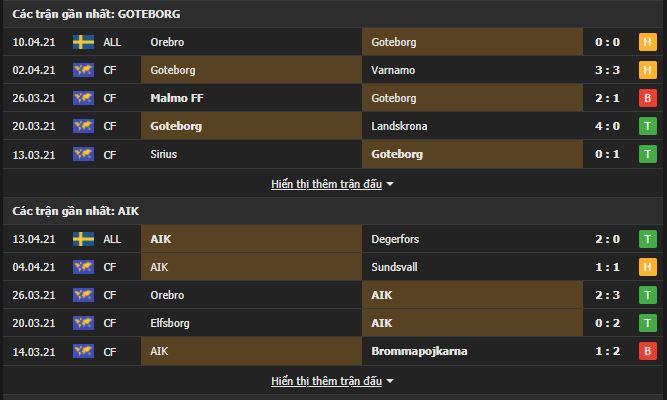The height and width of the screenshot is (400, 667).
Task: Click the H result badge for AIK vs Sundsvall
Action: tap(646, 267)
